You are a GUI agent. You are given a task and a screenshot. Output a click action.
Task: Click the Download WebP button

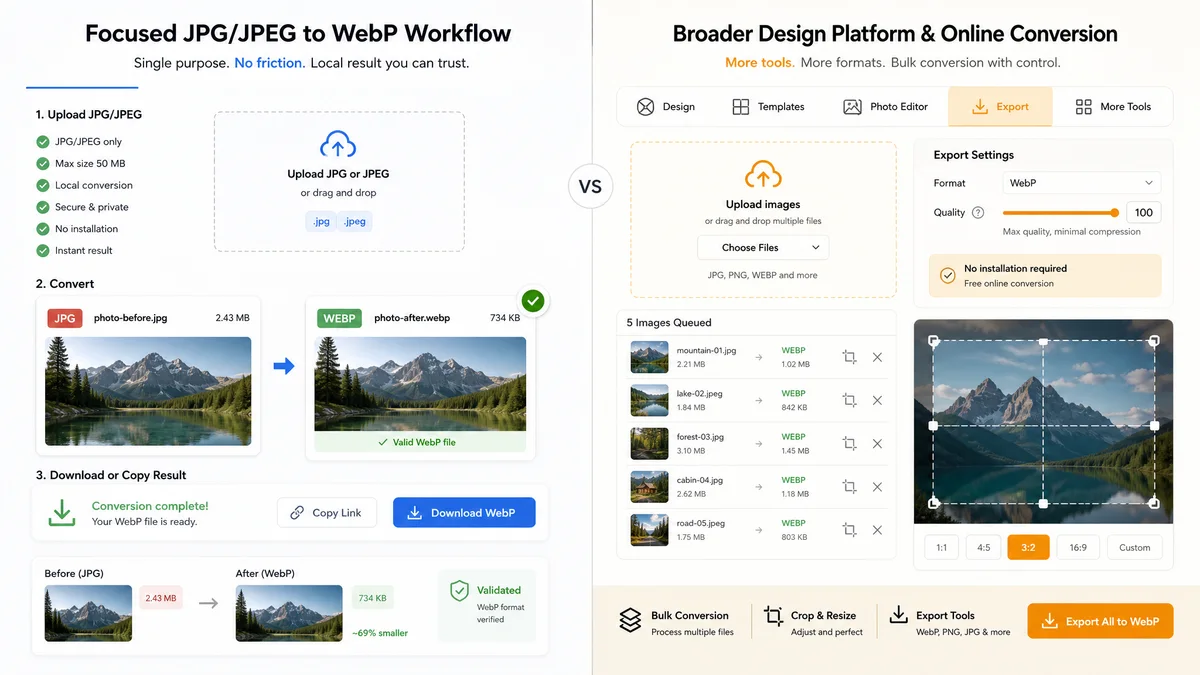[464, 513]
